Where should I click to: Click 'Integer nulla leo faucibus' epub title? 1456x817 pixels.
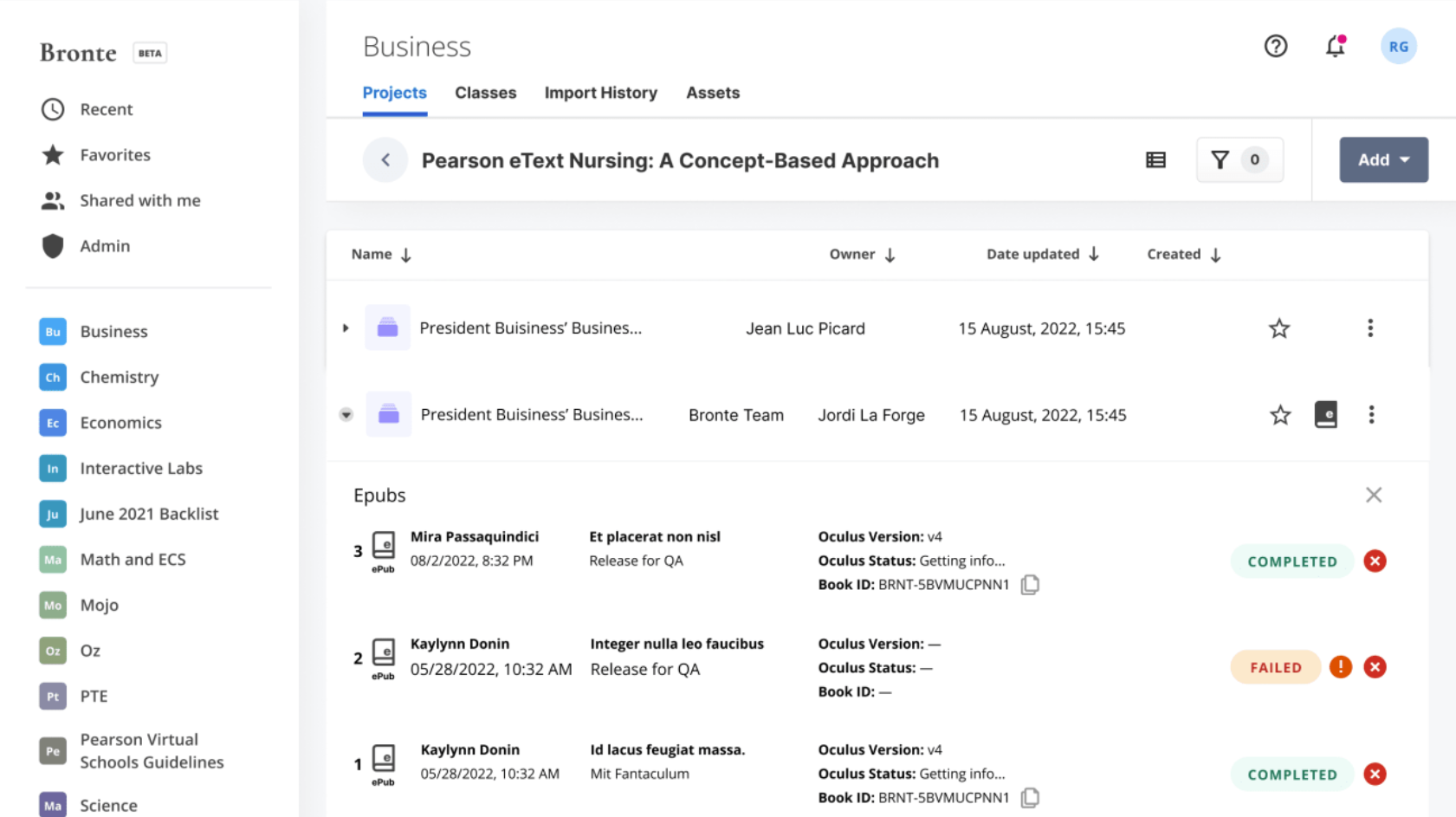click(676, 644)
